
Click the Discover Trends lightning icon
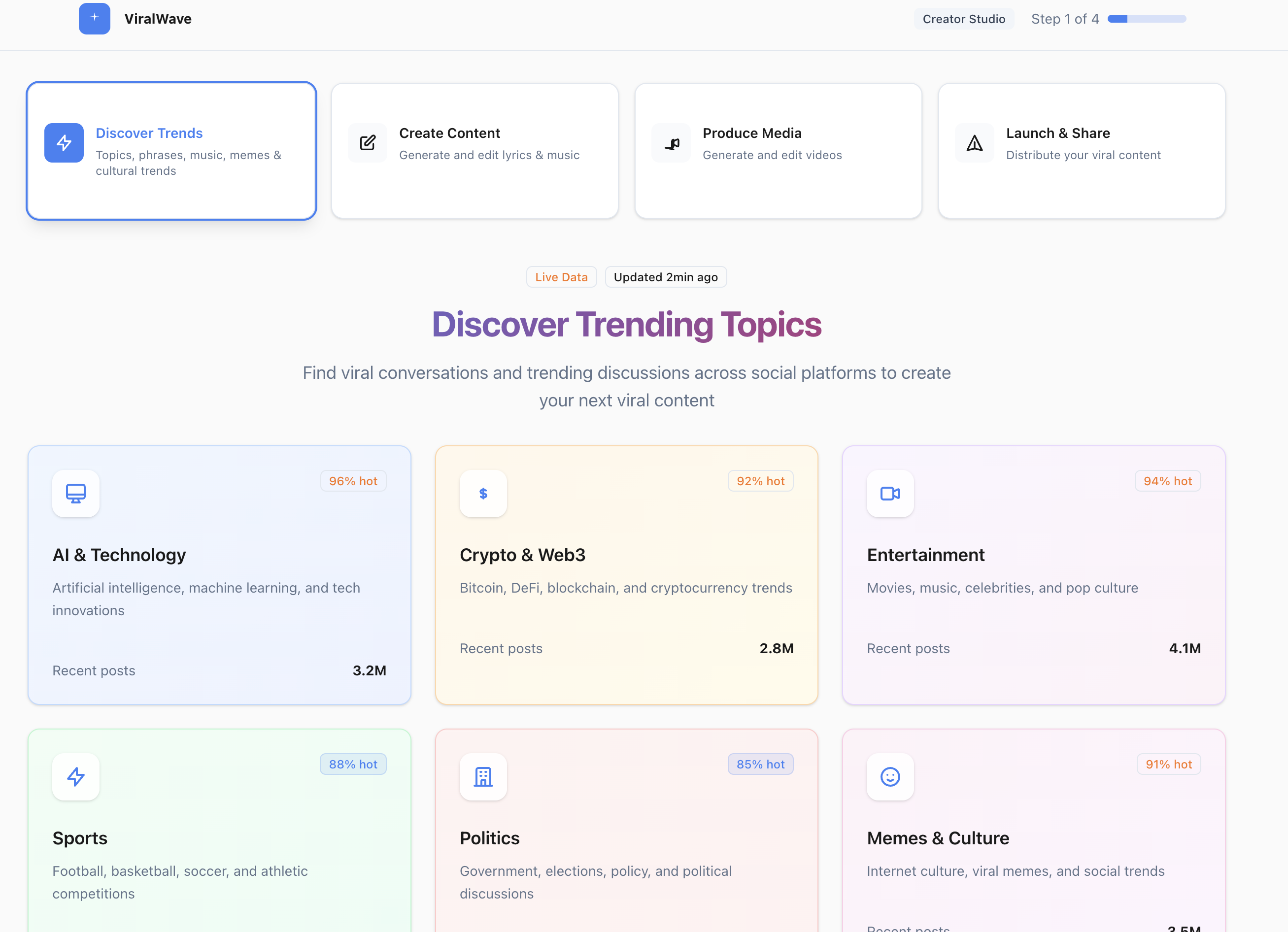pyautogui.click(x=64, y=143)
